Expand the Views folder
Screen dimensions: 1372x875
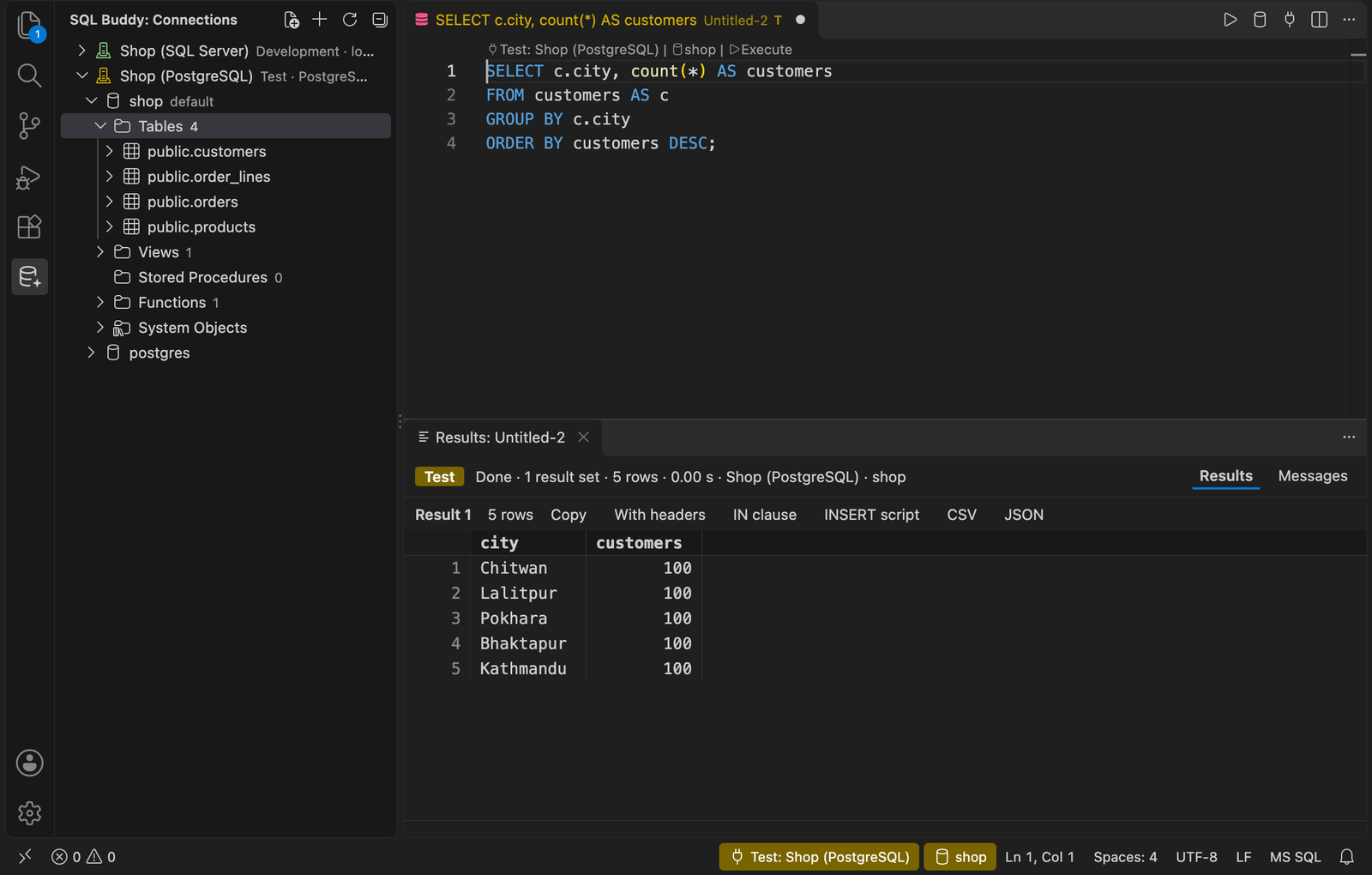[x=100, y=251]
